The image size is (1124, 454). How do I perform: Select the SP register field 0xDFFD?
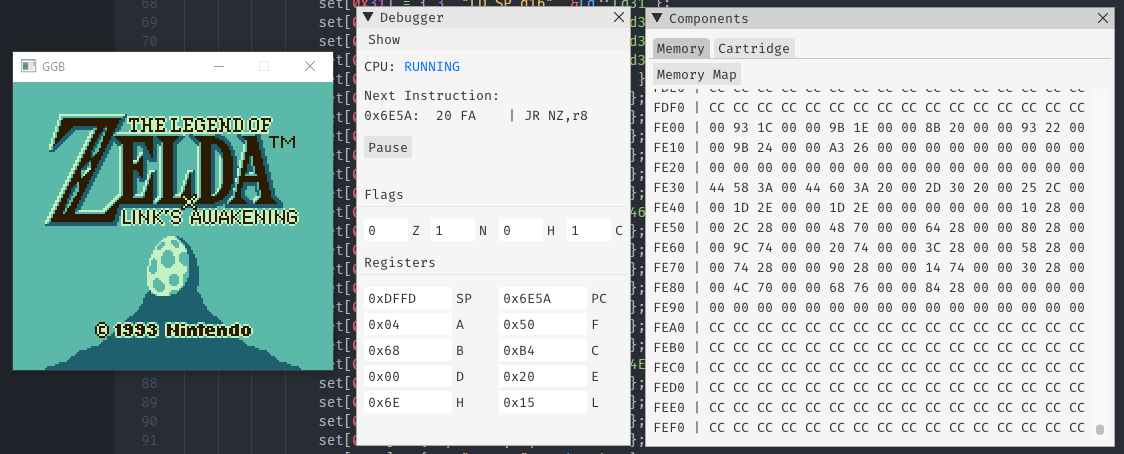pos(408,298)
